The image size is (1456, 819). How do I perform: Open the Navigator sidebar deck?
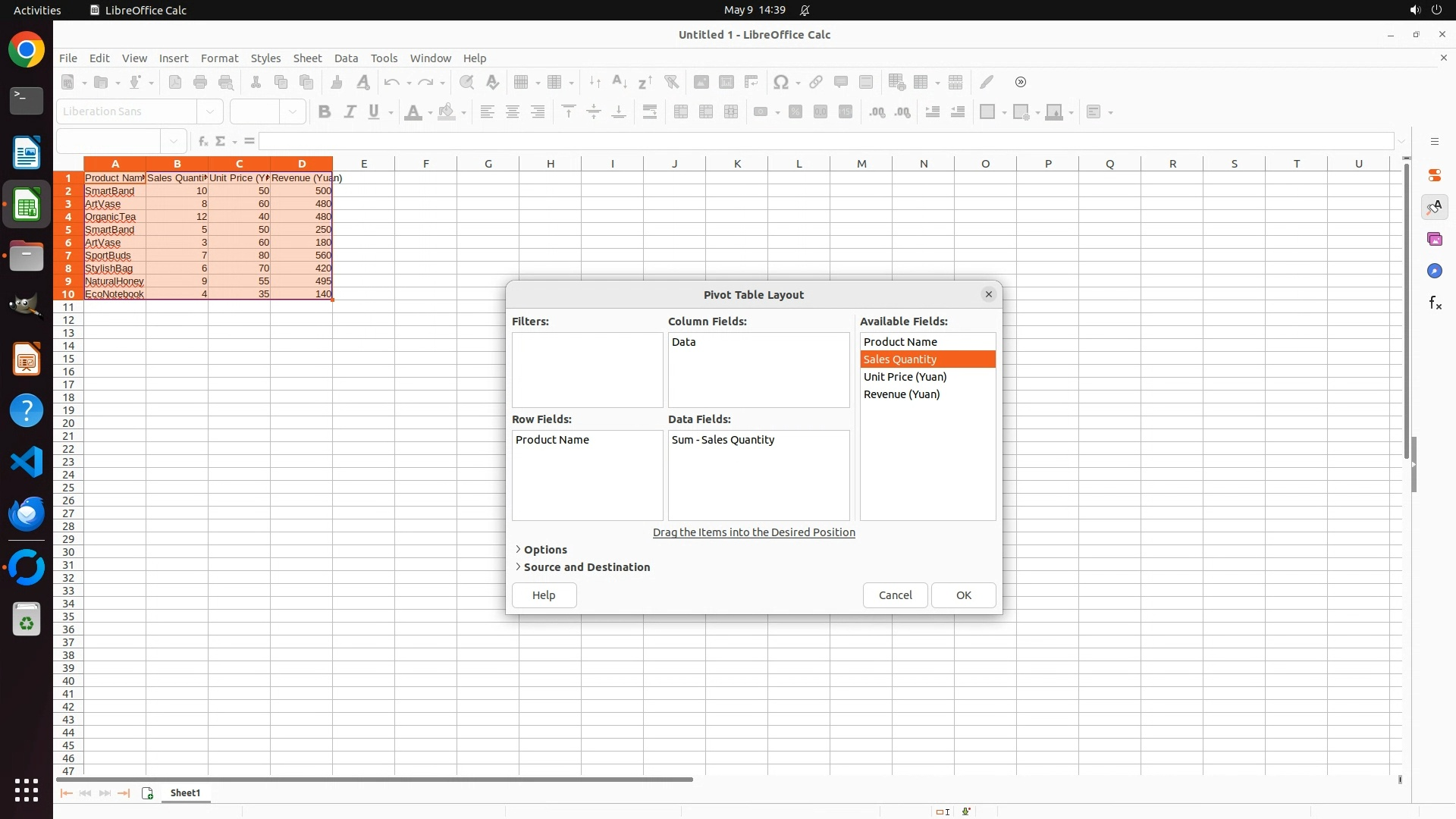tap(1434, 271)
